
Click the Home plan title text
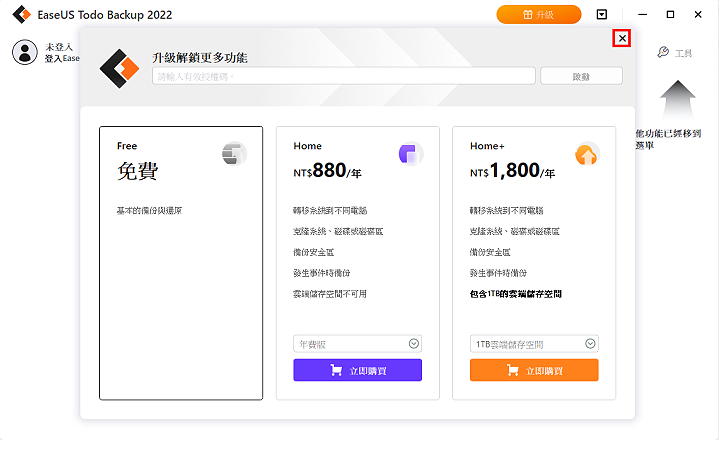click(x=308, y=146)
